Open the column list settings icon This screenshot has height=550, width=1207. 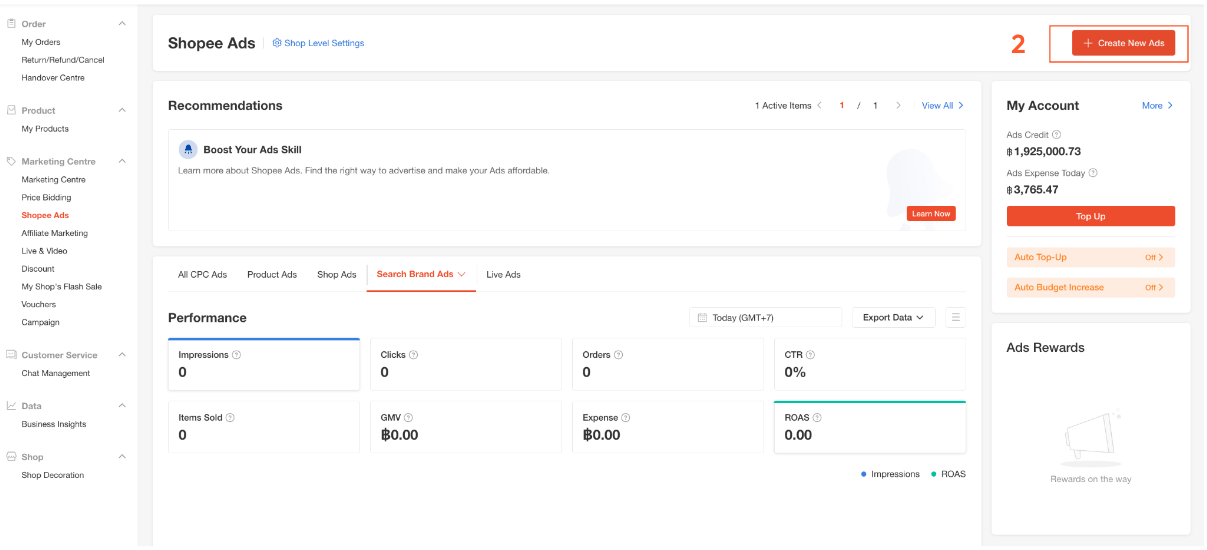coord(955,318)
